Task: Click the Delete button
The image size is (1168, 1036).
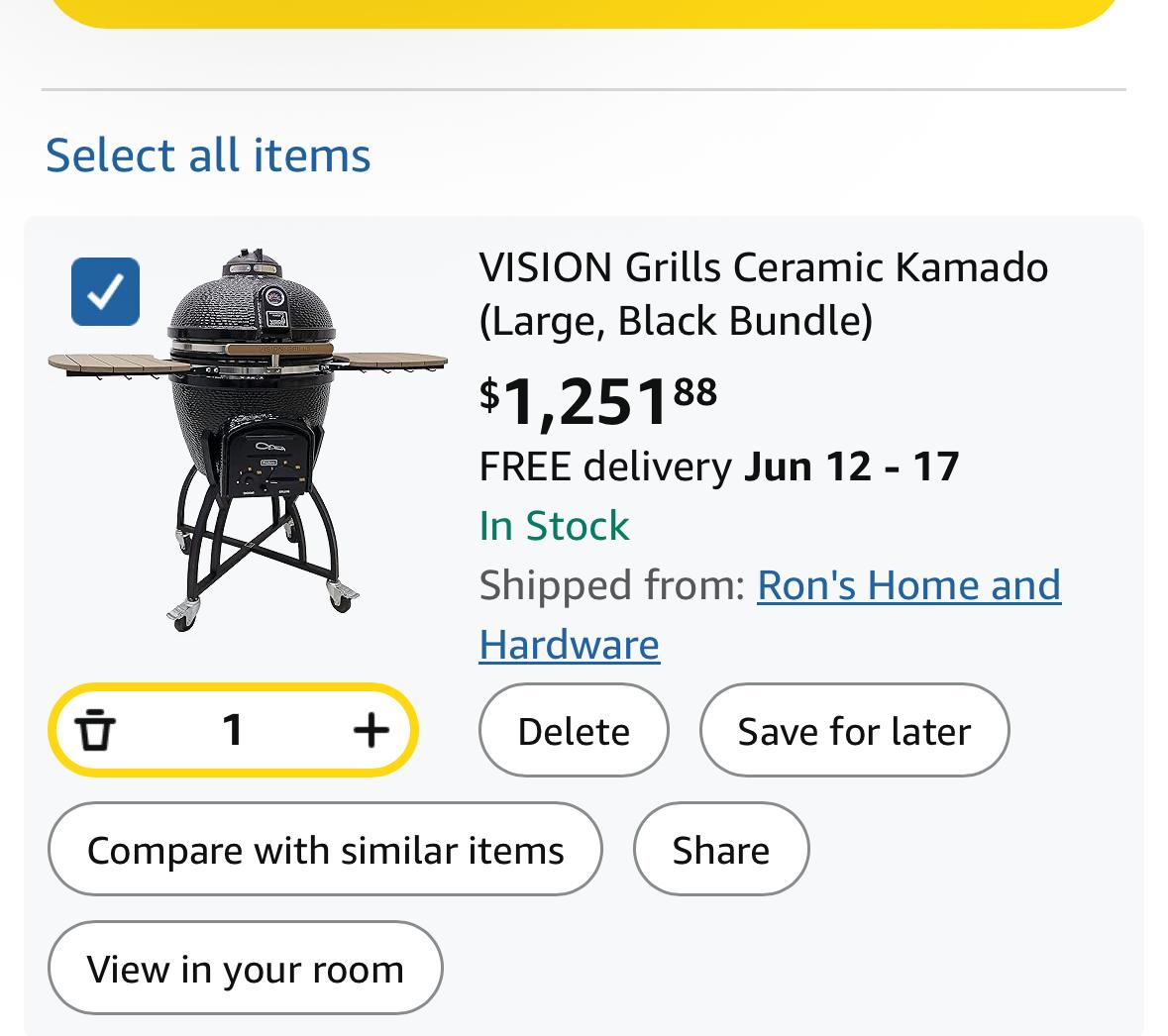Action: click(x=574, y=730)
